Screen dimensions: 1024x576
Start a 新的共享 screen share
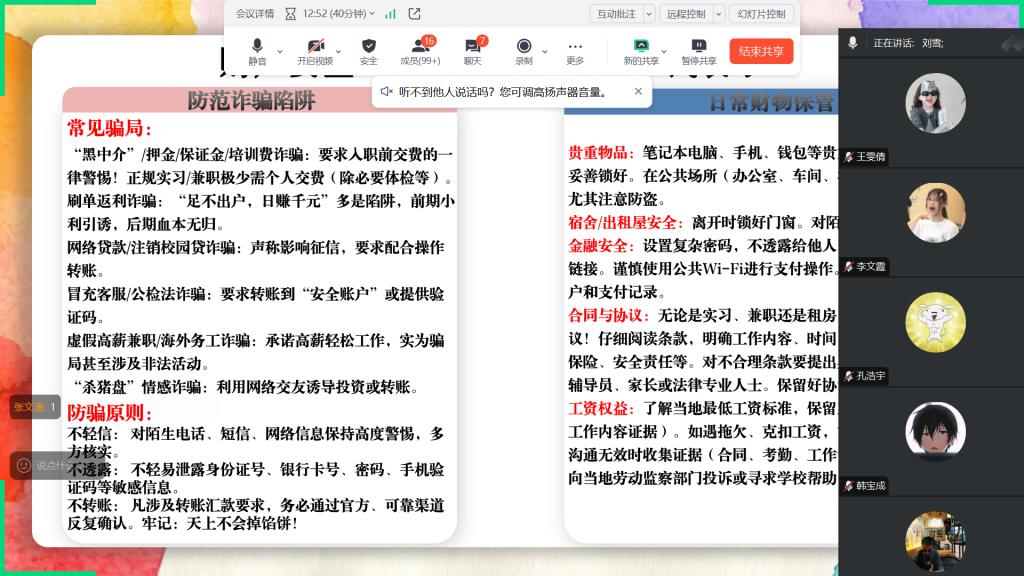tap(641, 51)
